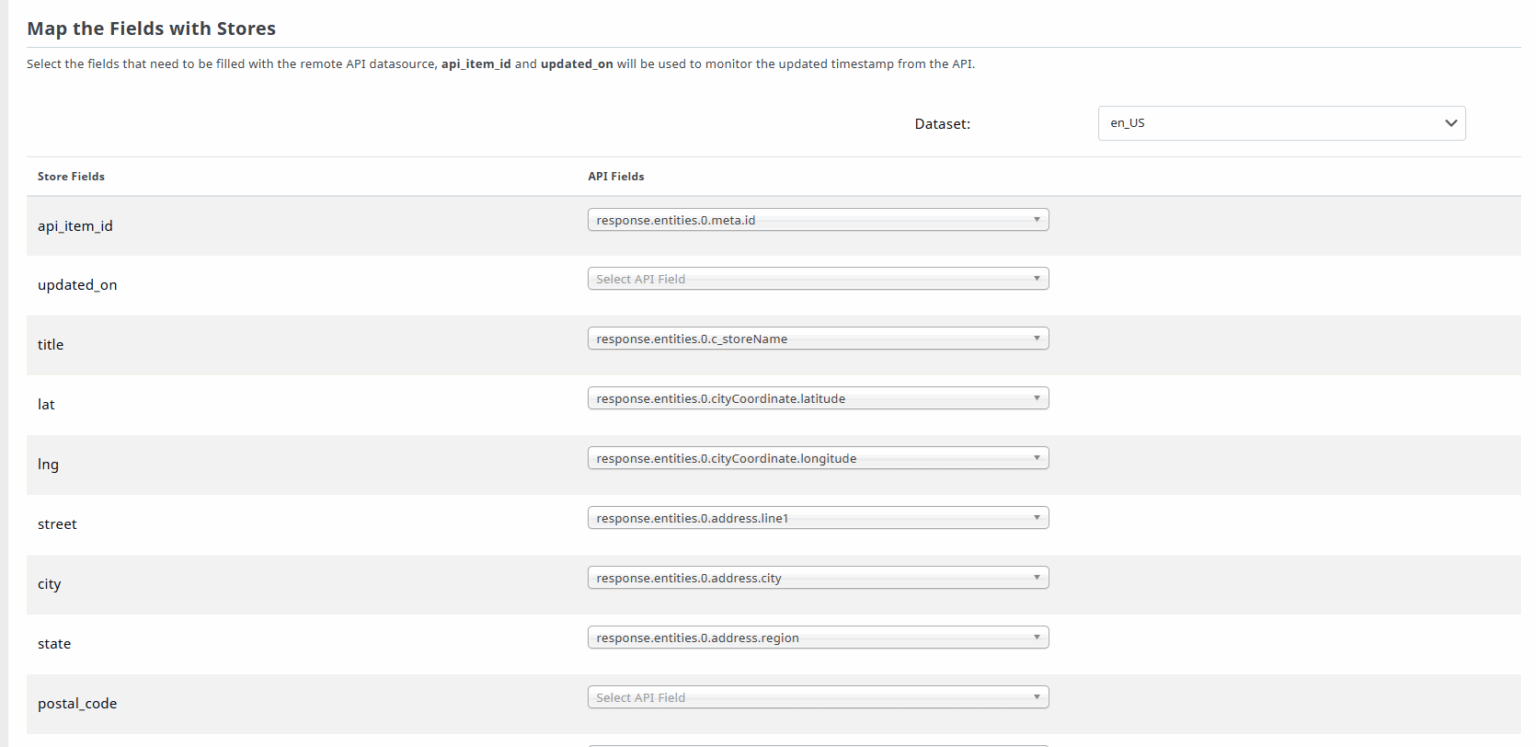Click the state row label
The width and height of the screenshot is (1536, 747).
[x=54, y=644]
